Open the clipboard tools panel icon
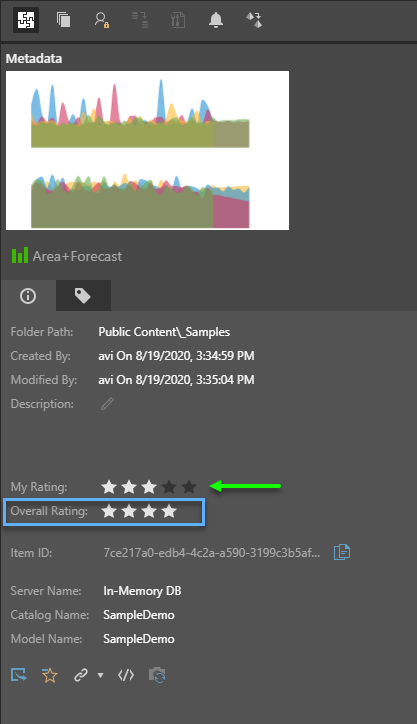The height and width of the screenshot is (724, 417). pyautogui.click(x=178, y=20)
